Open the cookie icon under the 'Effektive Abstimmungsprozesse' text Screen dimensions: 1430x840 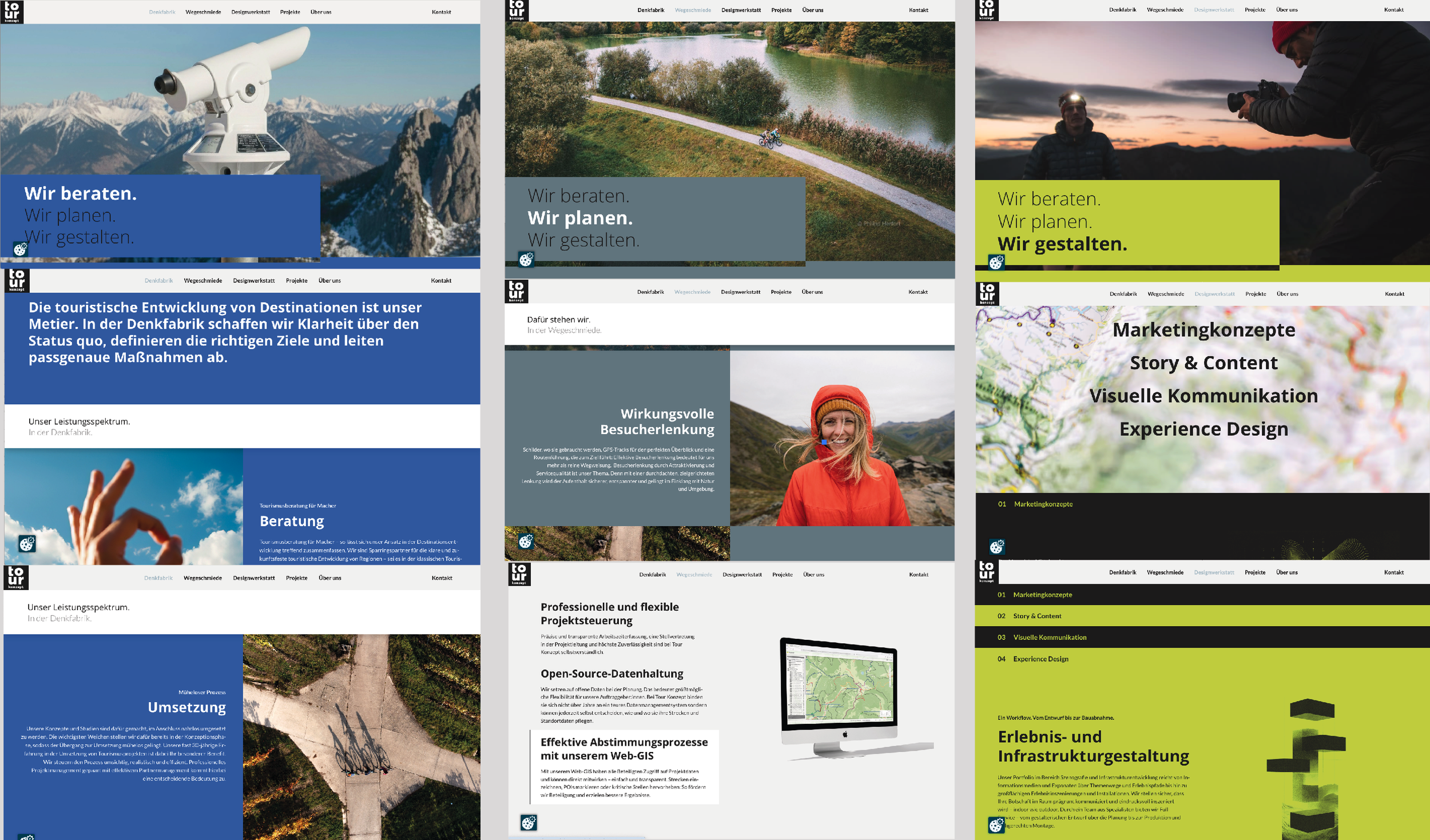coord(529,823)
